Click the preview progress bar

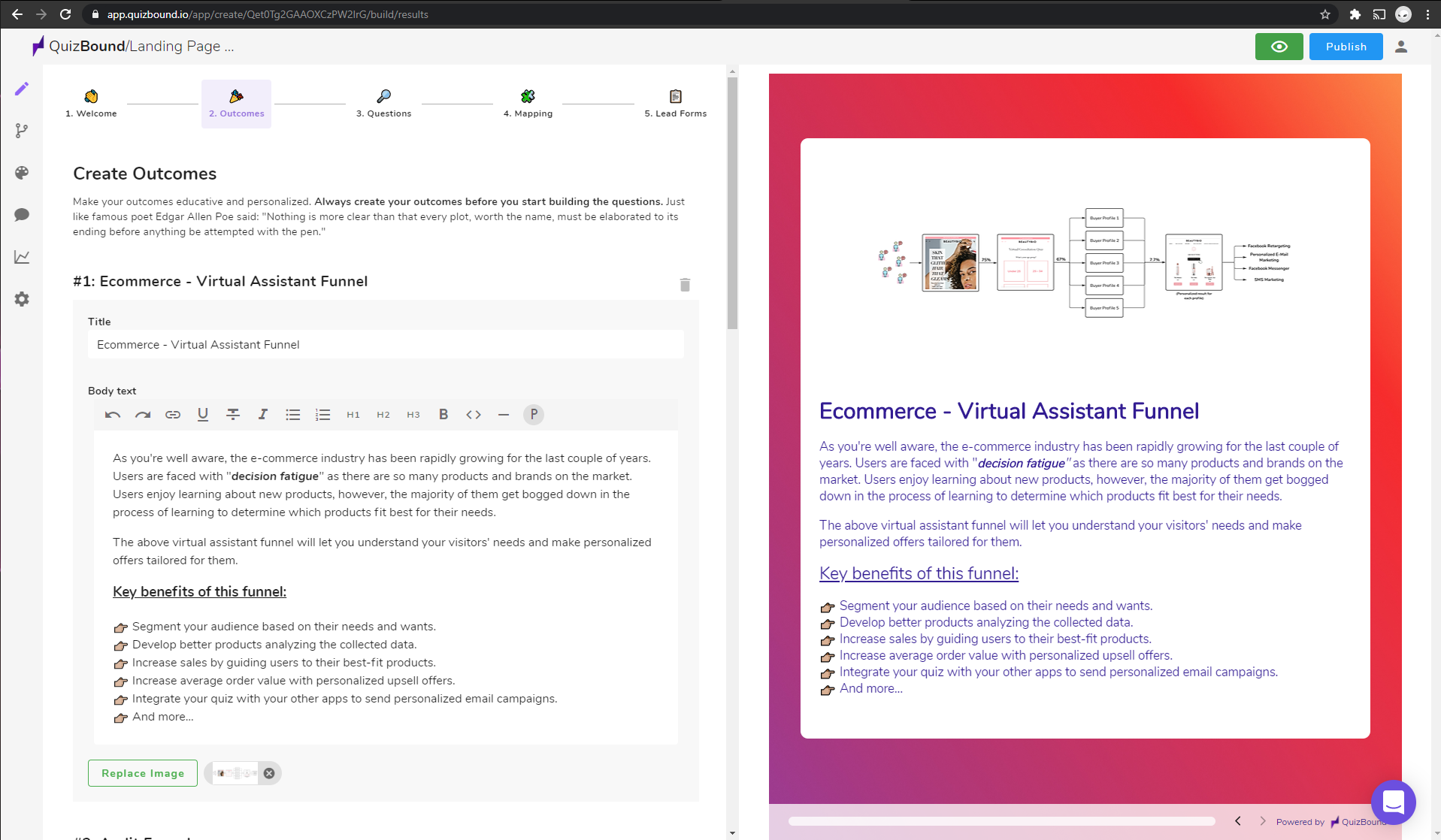[1001, 821]
